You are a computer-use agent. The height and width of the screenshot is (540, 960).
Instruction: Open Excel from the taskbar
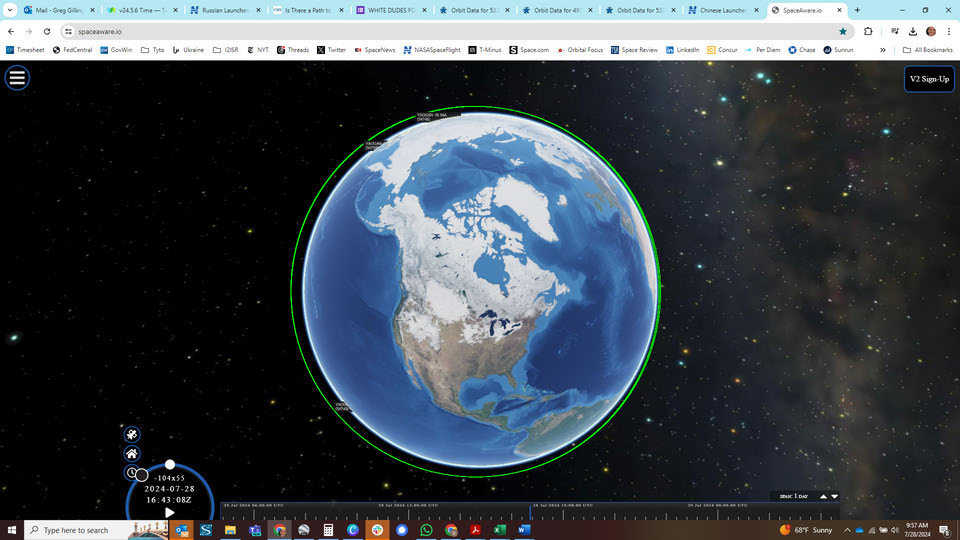coord(500,530)
